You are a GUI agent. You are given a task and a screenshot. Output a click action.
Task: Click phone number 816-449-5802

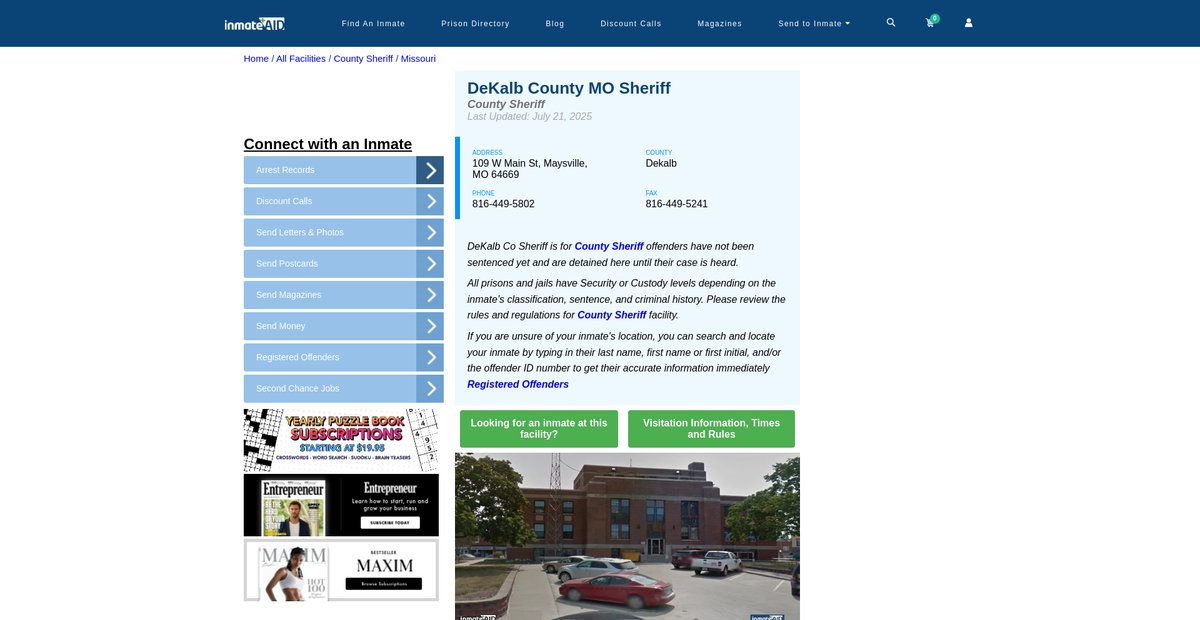[504, 204]
